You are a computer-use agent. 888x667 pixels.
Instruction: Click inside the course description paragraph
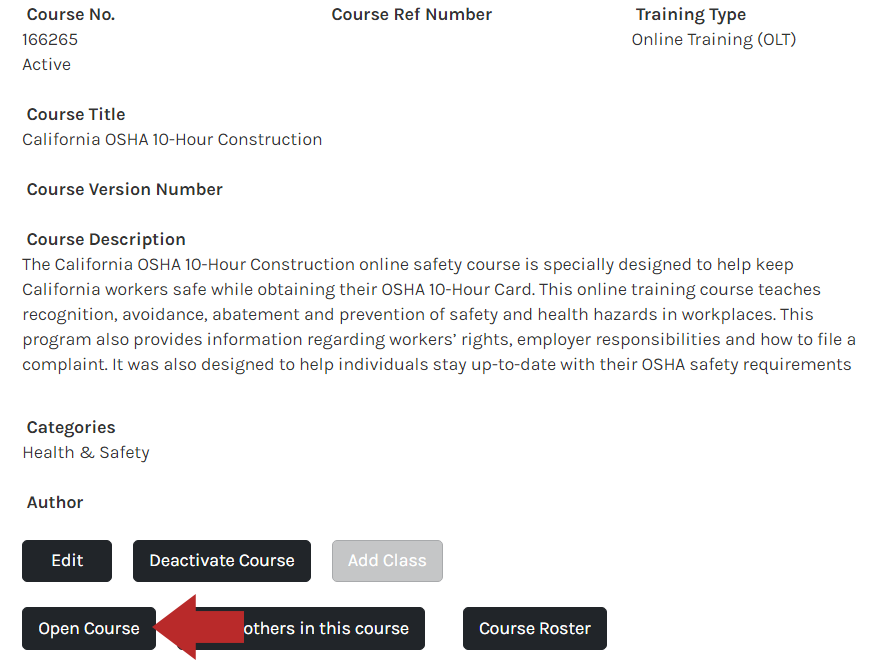coord(439,314)
